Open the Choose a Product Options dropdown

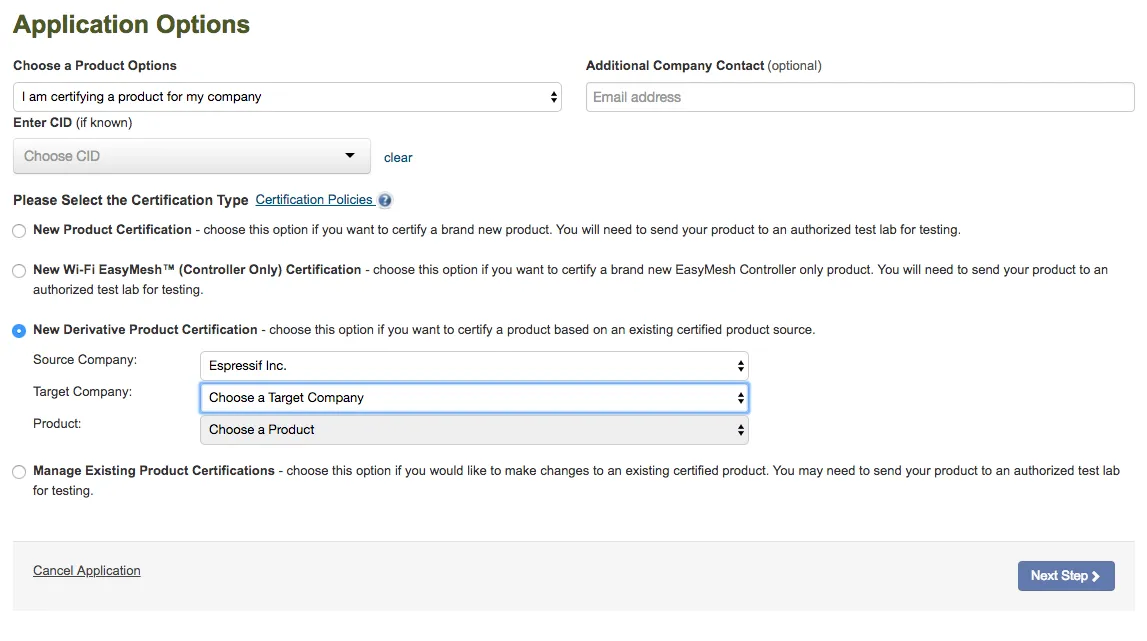click(287, 97)
